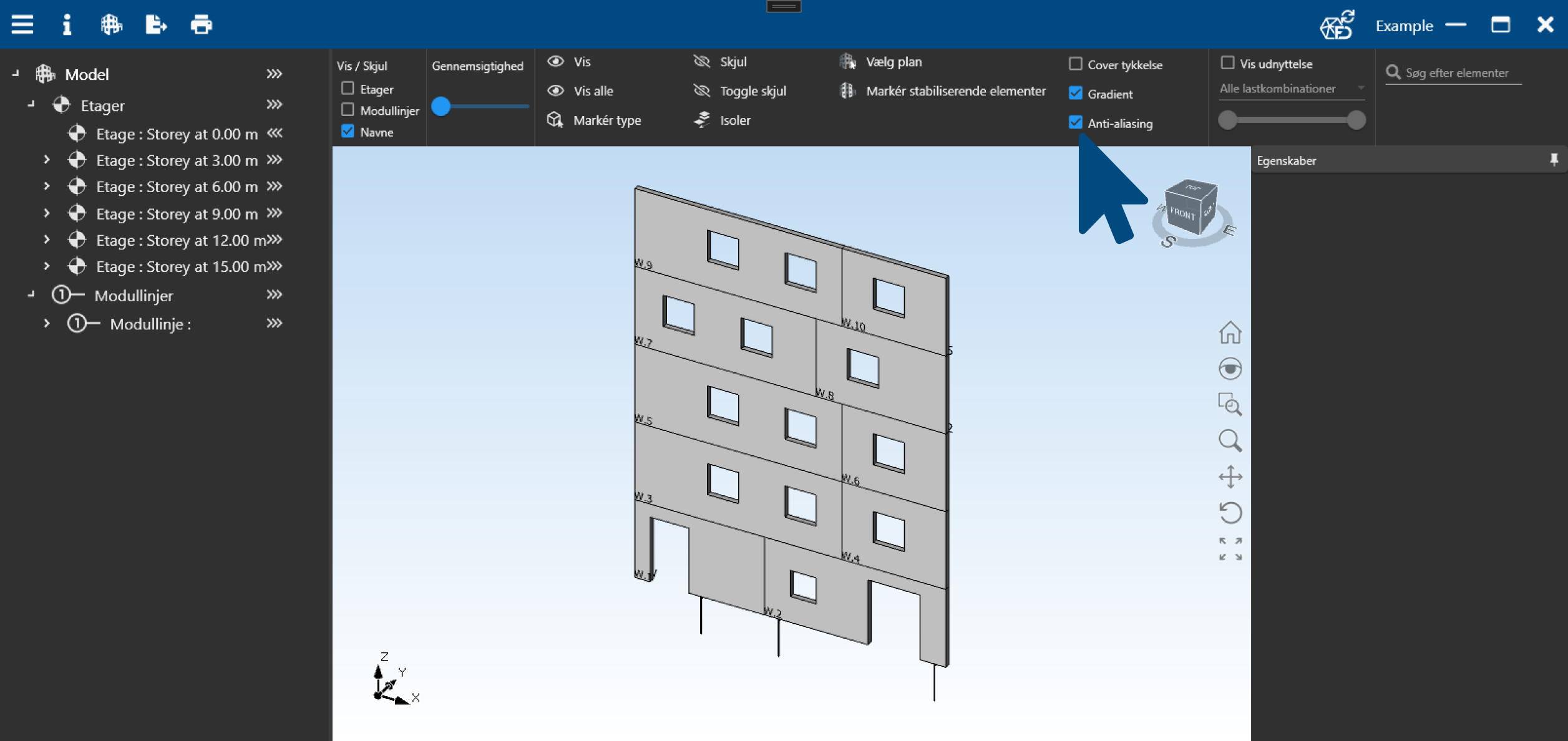This screenshot has height=741, width=1568.
Task: Select the magnifier zoom tool
Action: [1230, 440]
